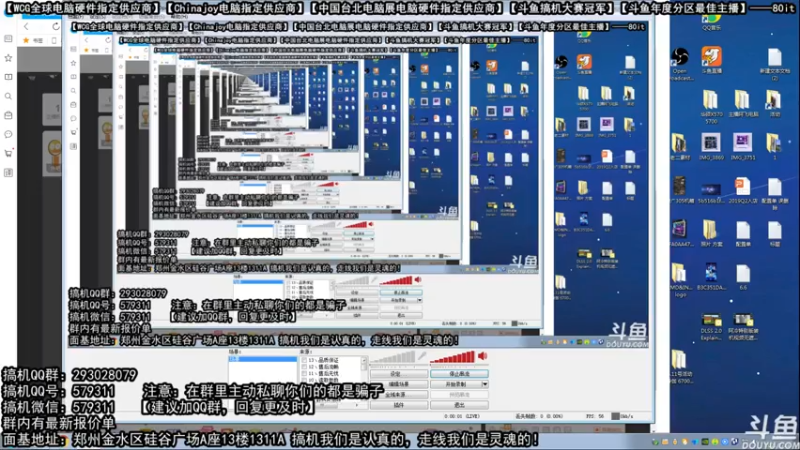Click the Settings button in OBS
This screenshot has width=800, height=450.
(x=398, y=374)
